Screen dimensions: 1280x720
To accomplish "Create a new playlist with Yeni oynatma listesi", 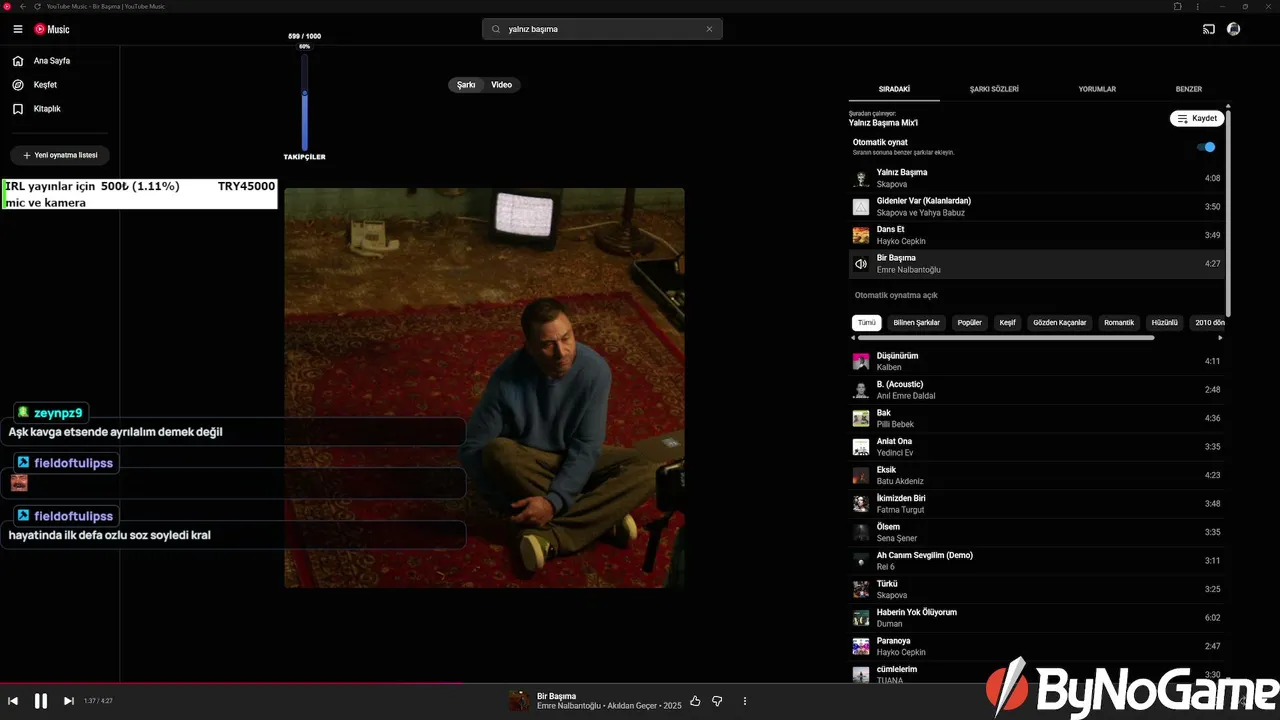I will [x=60, y=155].
